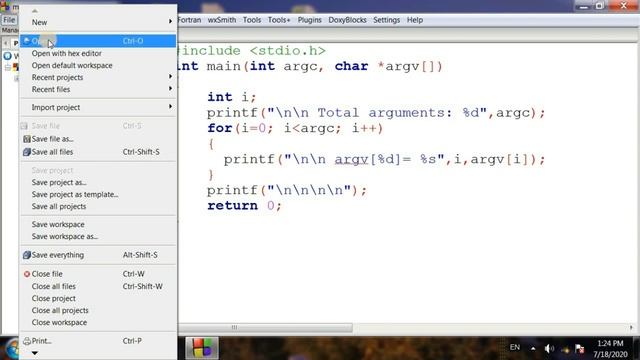Open the Windows Start button
Screen dimensions: 640x360
(11, 348)
